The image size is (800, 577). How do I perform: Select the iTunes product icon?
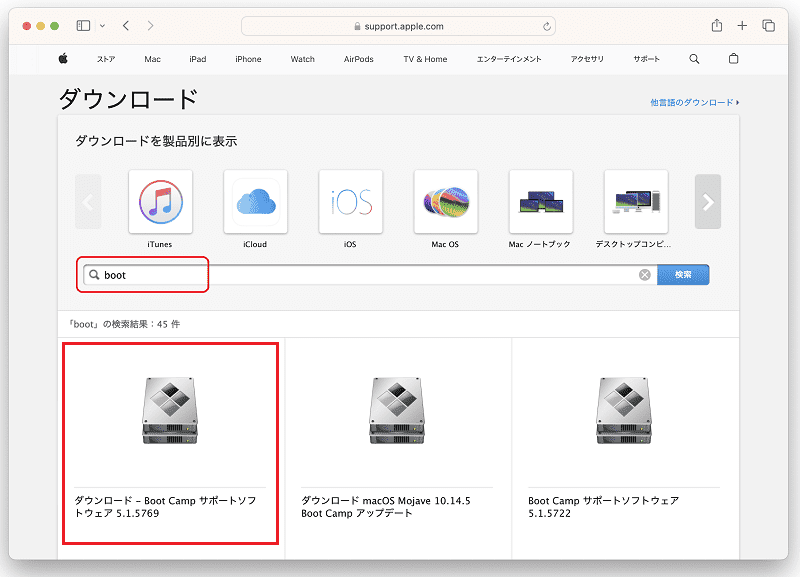click(160, 202)
